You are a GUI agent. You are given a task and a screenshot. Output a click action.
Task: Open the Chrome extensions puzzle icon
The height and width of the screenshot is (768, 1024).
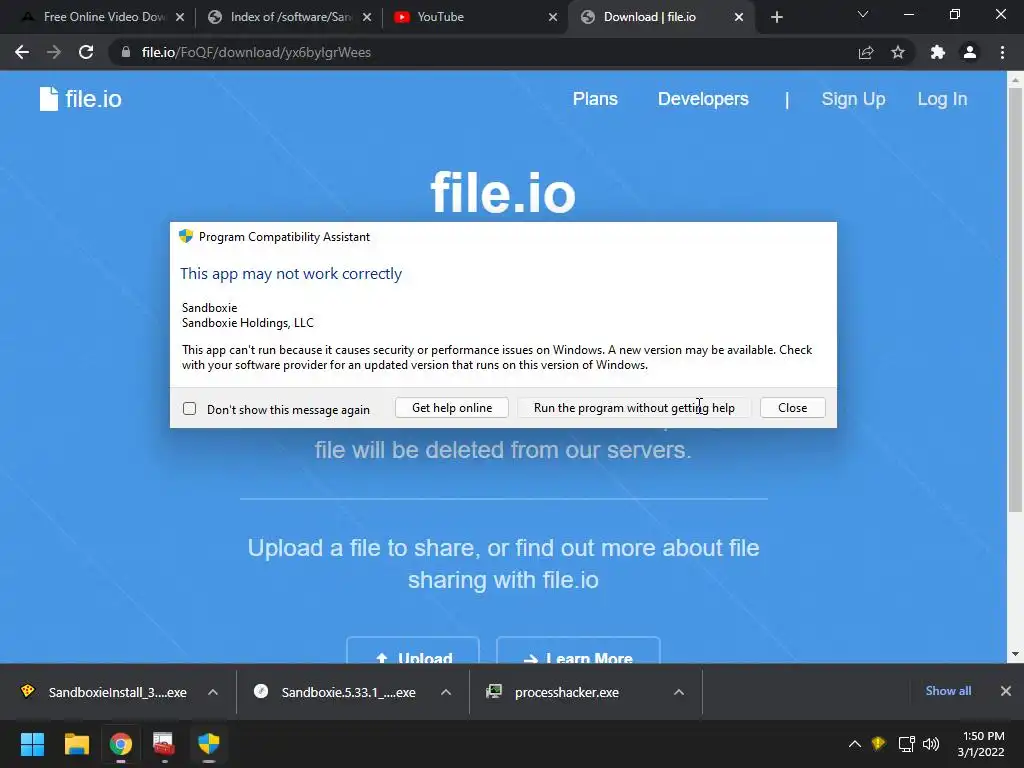[x=938, y=52]
